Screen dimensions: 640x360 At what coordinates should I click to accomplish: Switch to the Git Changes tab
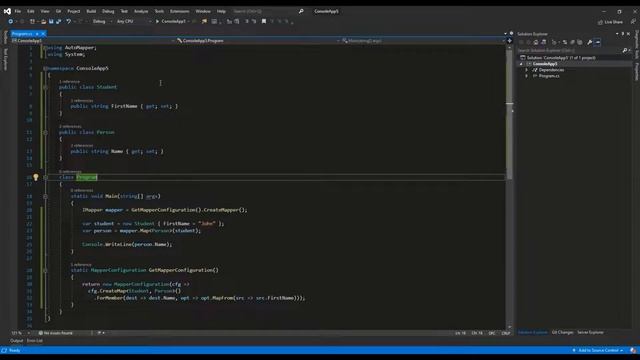(x=562, y=332)
